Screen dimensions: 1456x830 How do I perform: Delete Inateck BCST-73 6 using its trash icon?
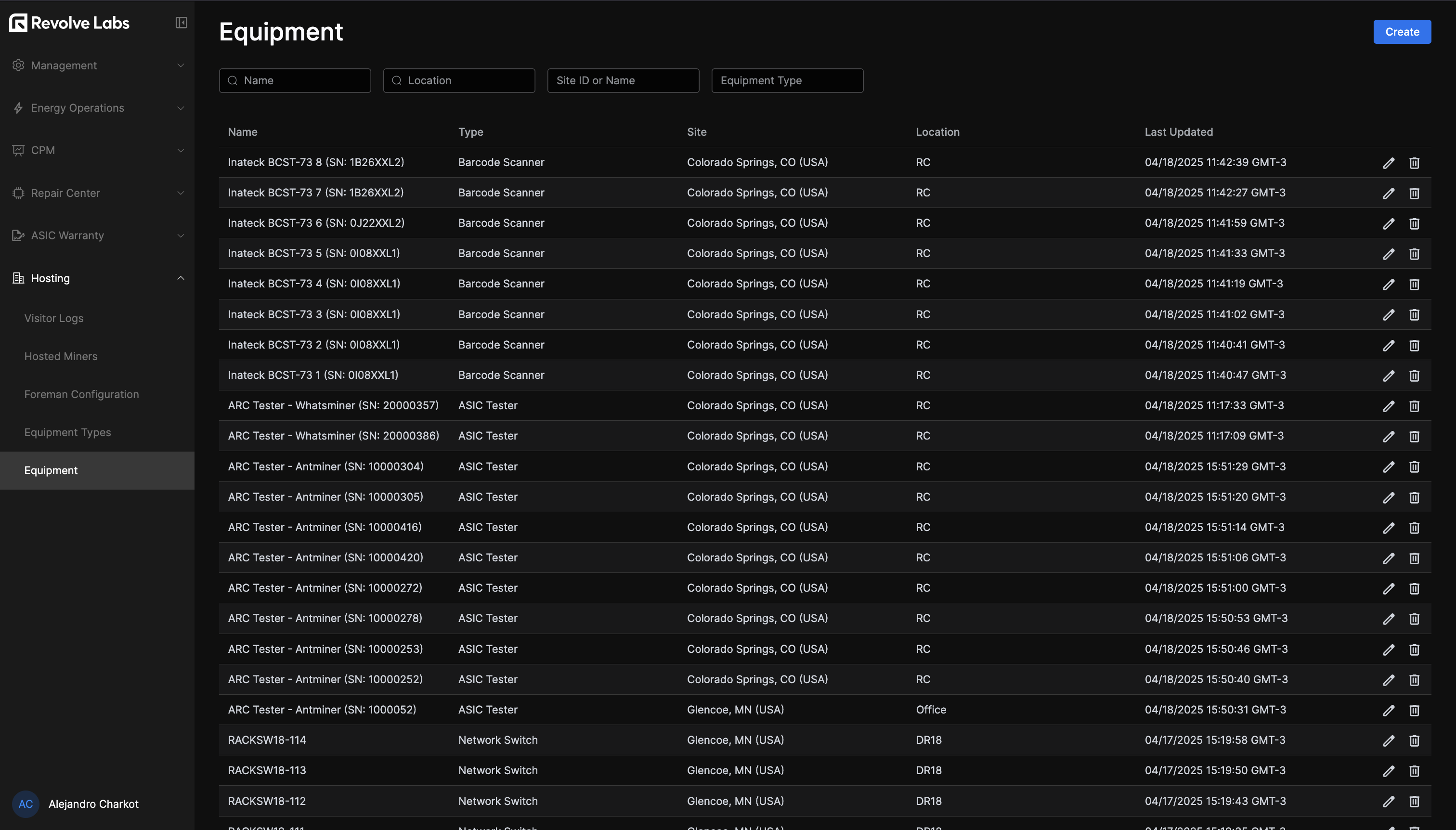click(1414, 223)
